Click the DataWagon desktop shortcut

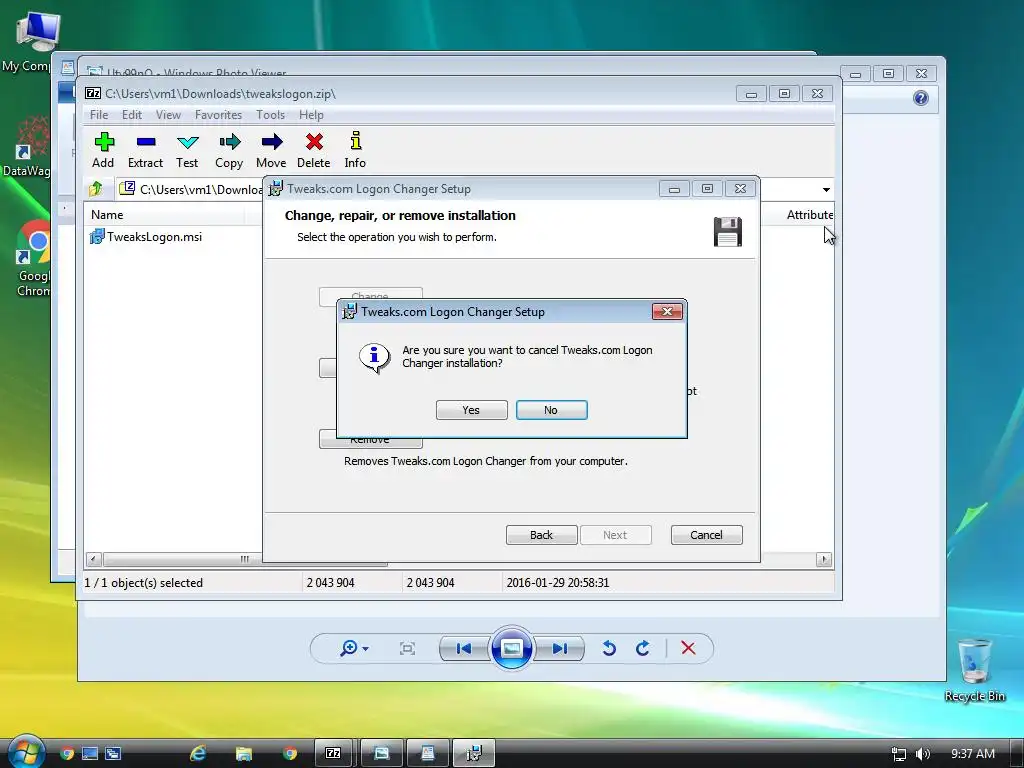click(x=29, y=148)
